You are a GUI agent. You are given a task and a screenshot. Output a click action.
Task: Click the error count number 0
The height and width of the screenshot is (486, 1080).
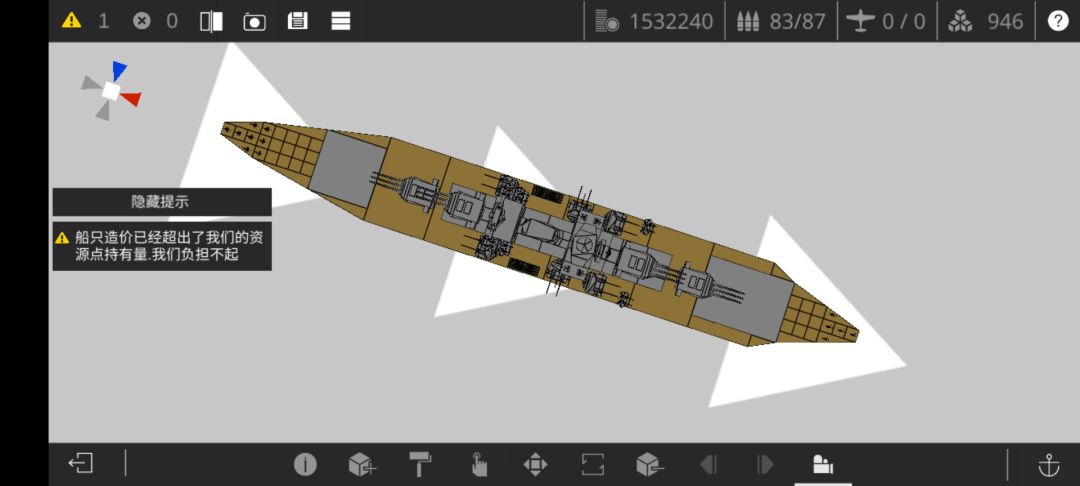click(x=172, y=21)
